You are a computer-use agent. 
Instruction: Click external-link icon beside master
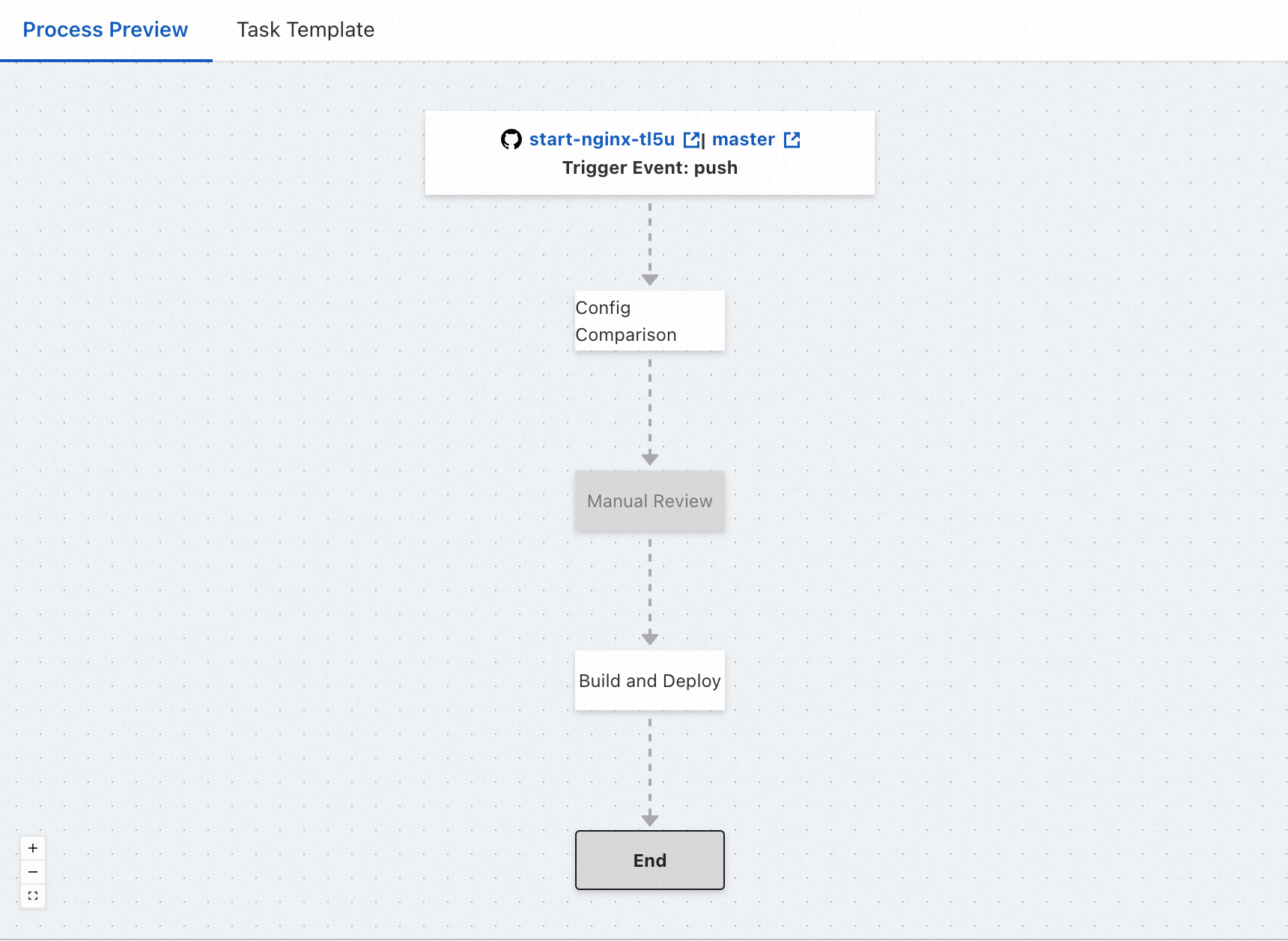[x=792, y=140]
